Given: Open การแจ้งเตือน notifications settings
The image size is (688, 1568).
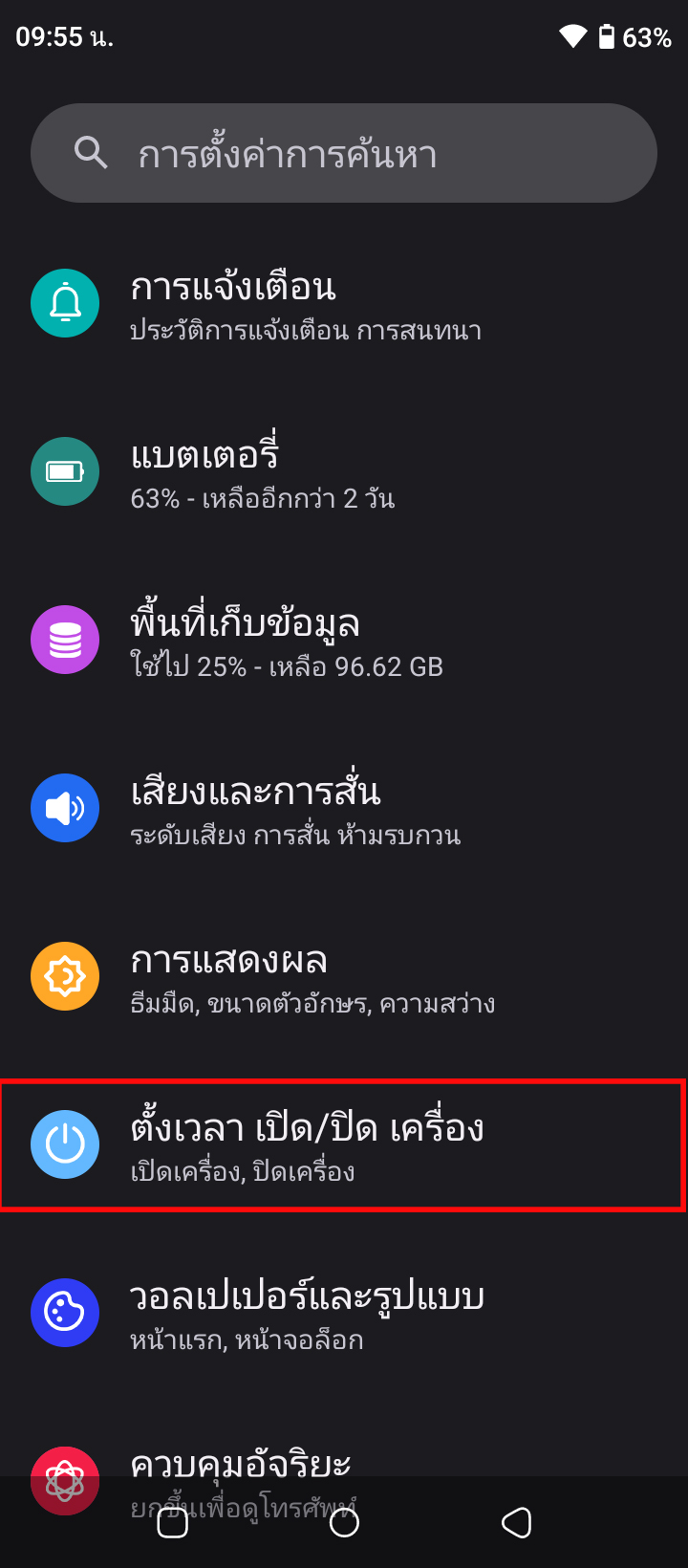Looking at the screenshot, I should point(344,304).
